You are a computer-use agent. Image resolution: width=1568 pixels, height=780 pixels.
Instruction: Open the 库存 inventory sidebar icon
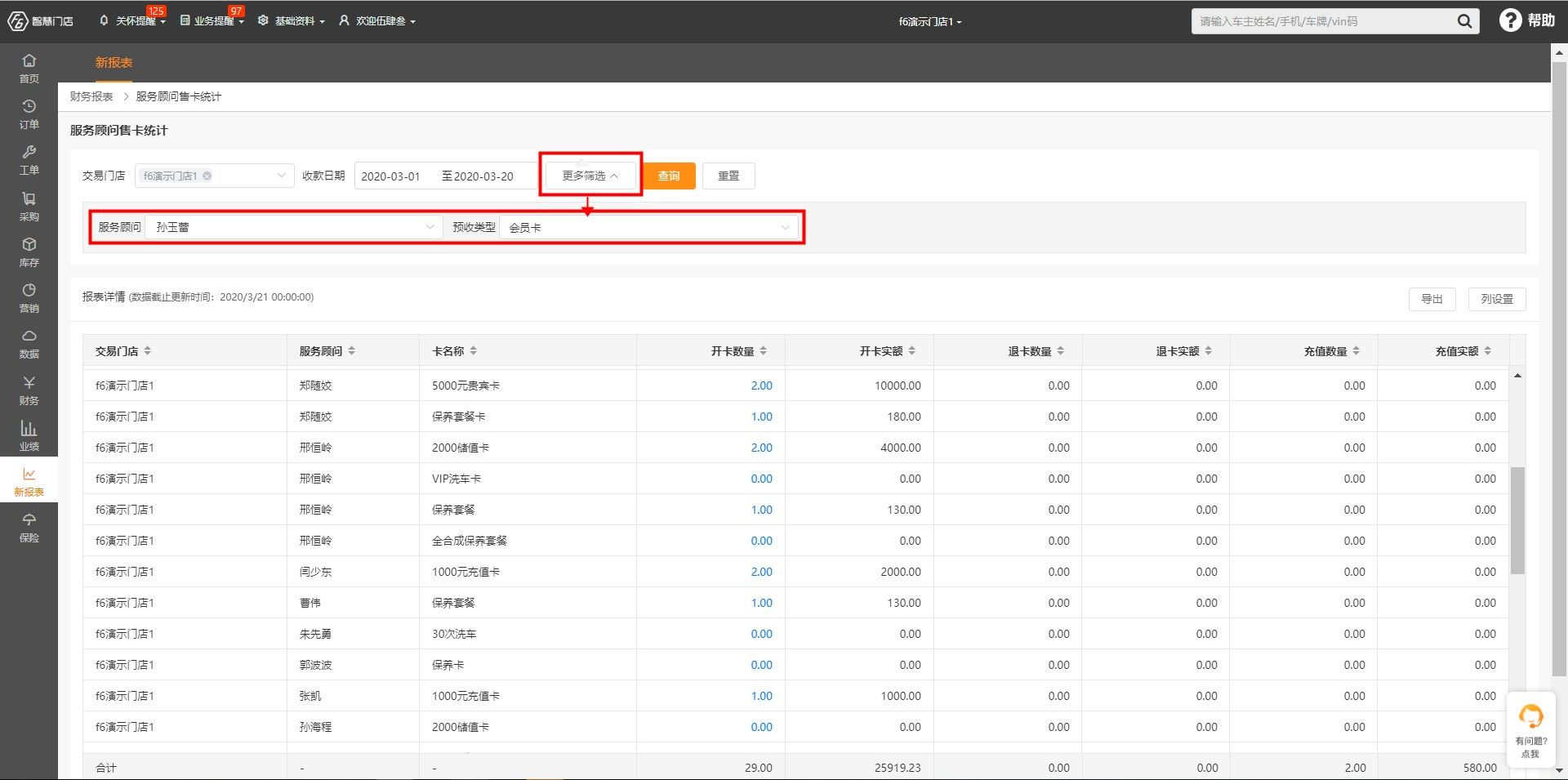click(x=29, y=252)
